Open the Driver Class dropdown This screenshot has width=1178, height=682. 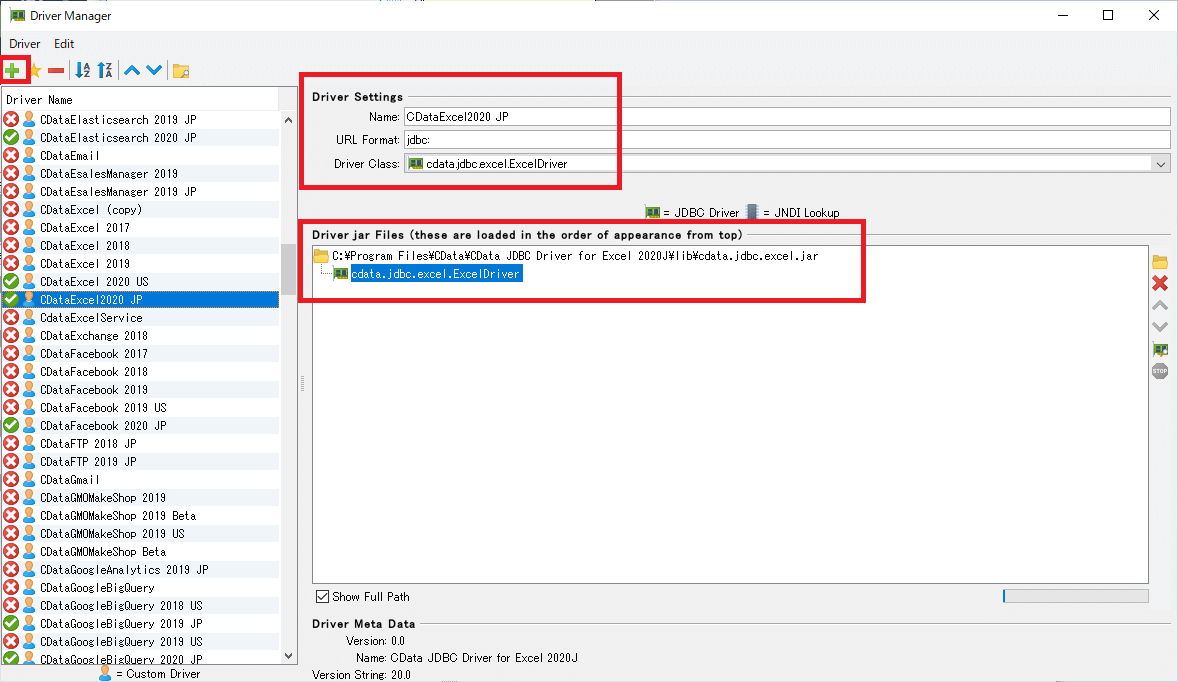pyautogui.click(x=1161, y=164)
